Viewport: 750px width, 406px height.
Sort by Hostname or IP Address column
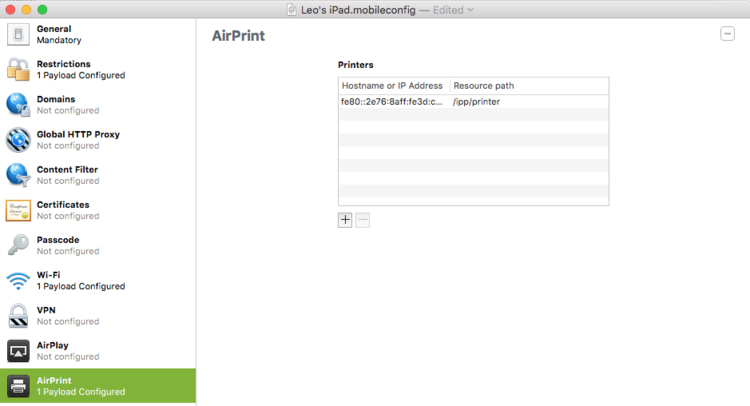(x=394, y=86)
